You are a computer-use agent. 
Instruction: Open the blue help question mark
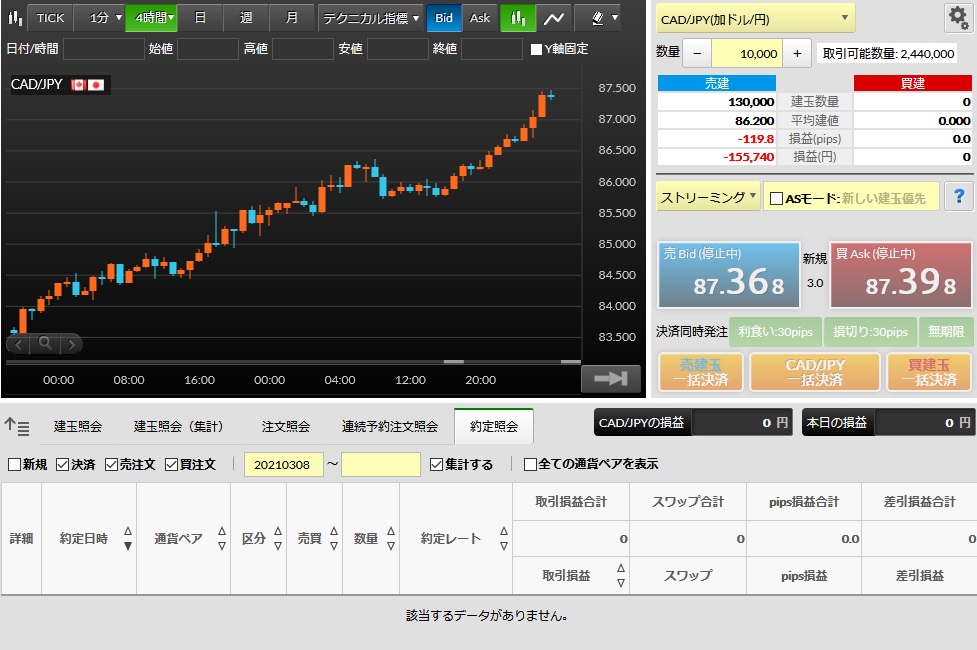point(959,197)
